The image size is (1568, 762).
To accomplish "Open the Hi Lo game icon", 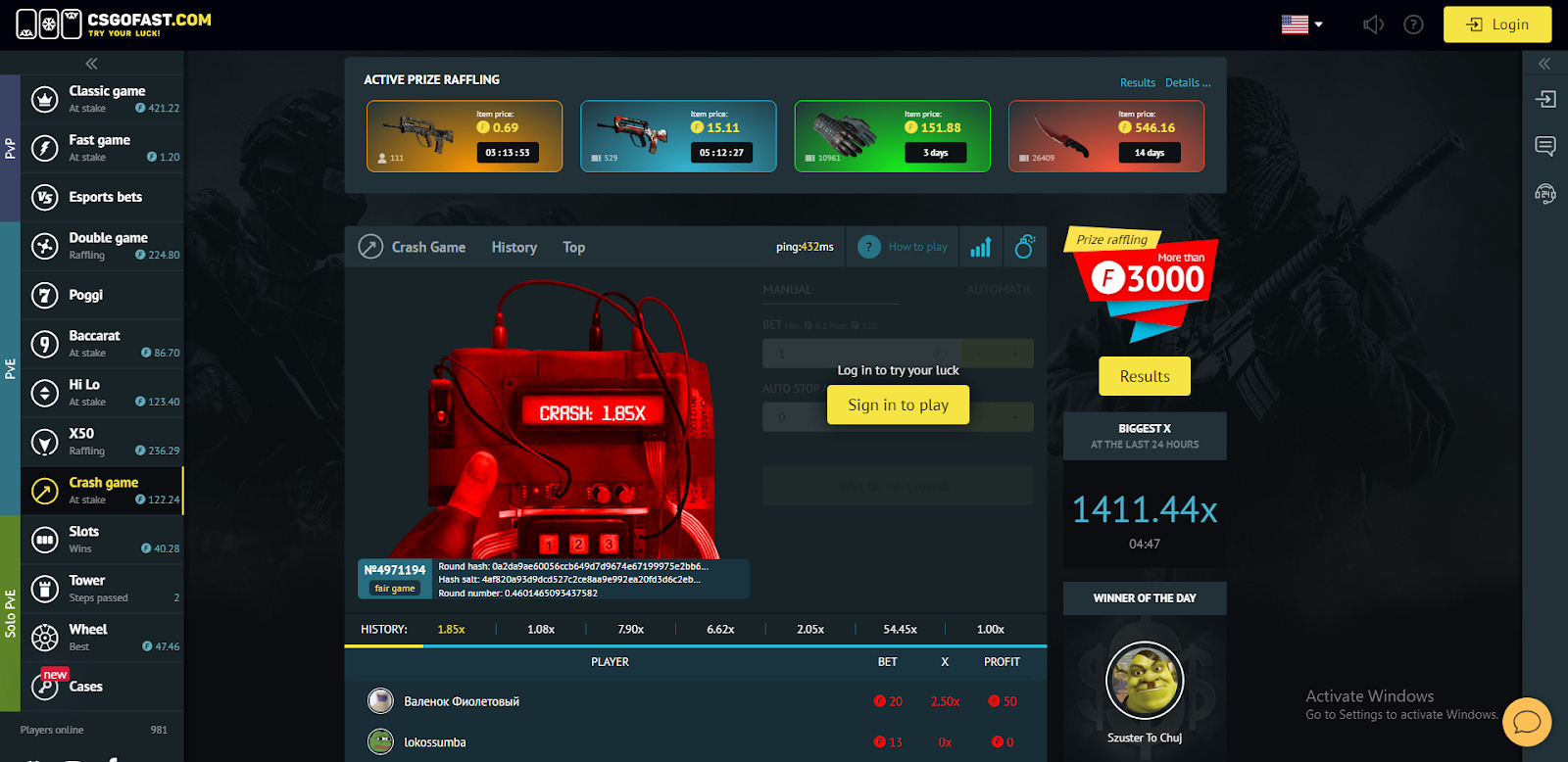I will pos(44,393).
